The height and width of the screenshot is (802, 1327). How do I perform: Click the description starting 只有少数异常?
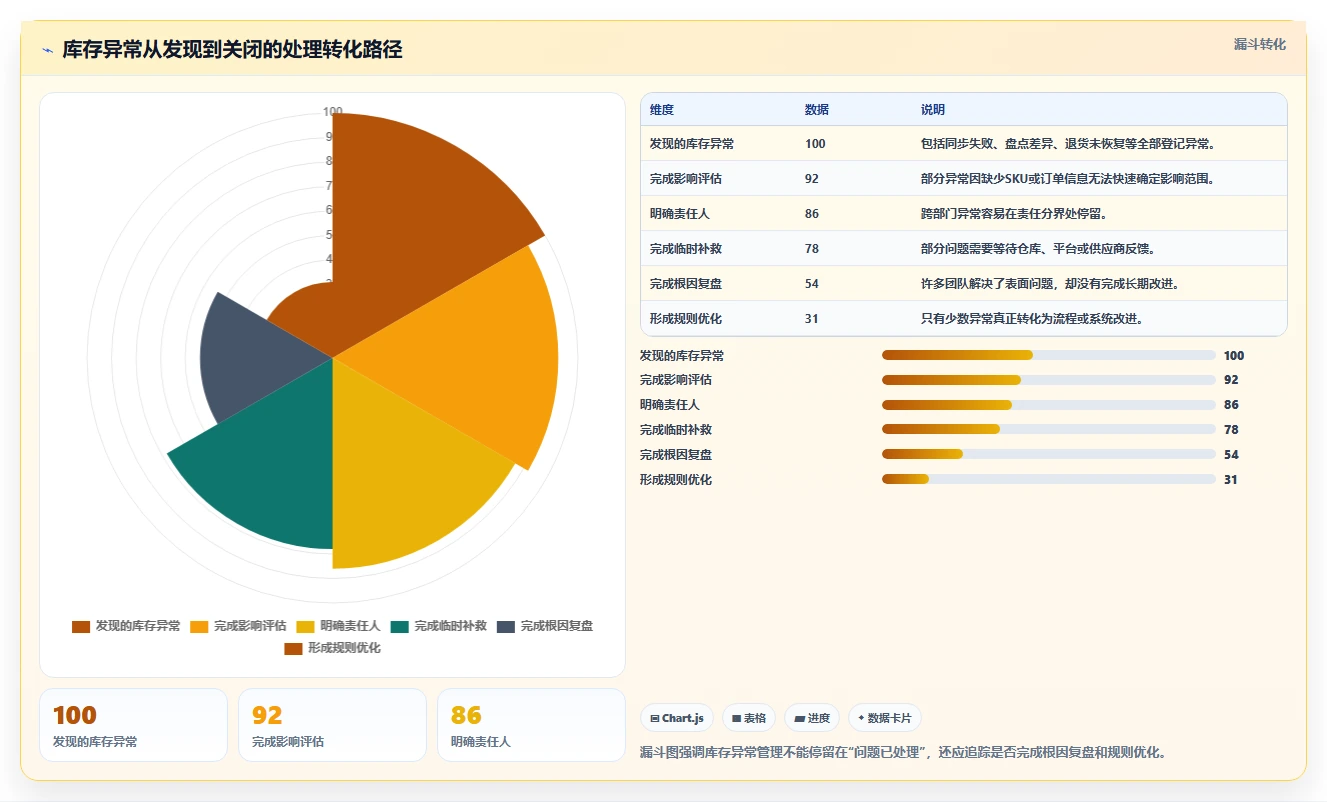pyautogui.click(x=1032, y=319)
